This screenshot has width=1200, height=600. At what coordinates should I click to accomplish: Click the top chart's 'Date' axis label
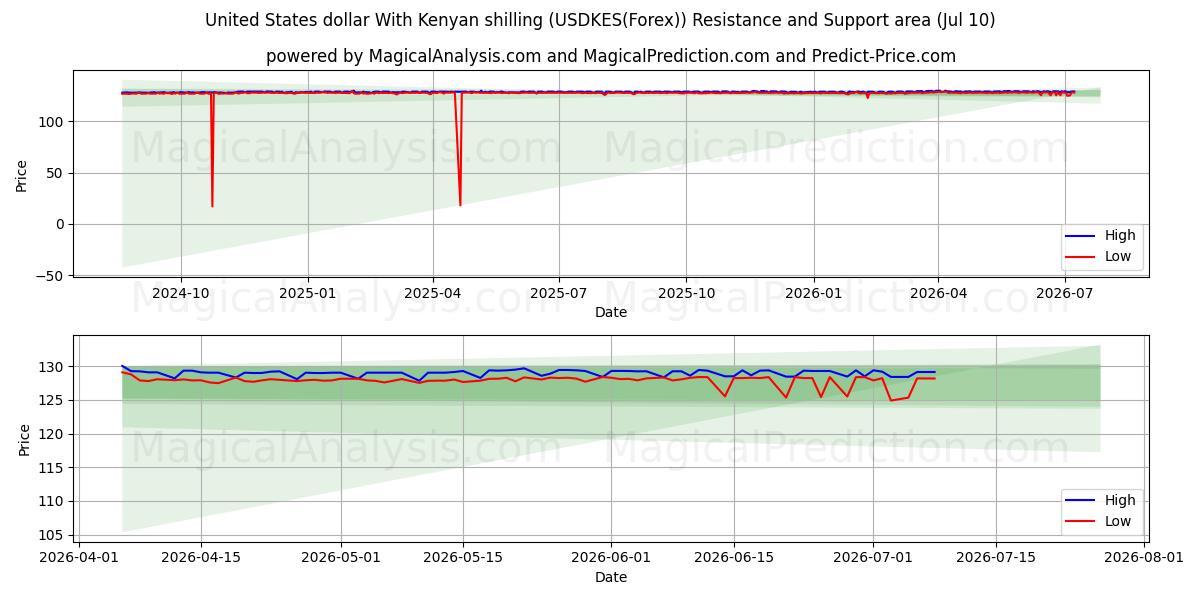(x=611, y=312)
